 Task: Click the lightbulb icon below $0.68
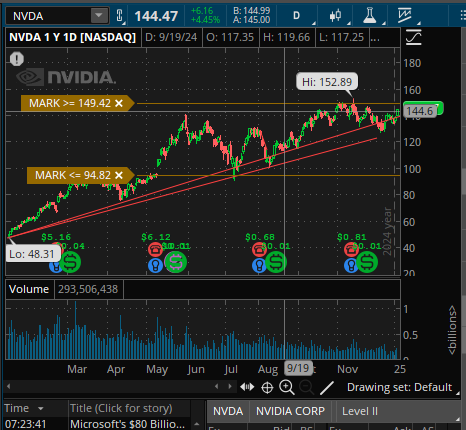tap(259, 266)
